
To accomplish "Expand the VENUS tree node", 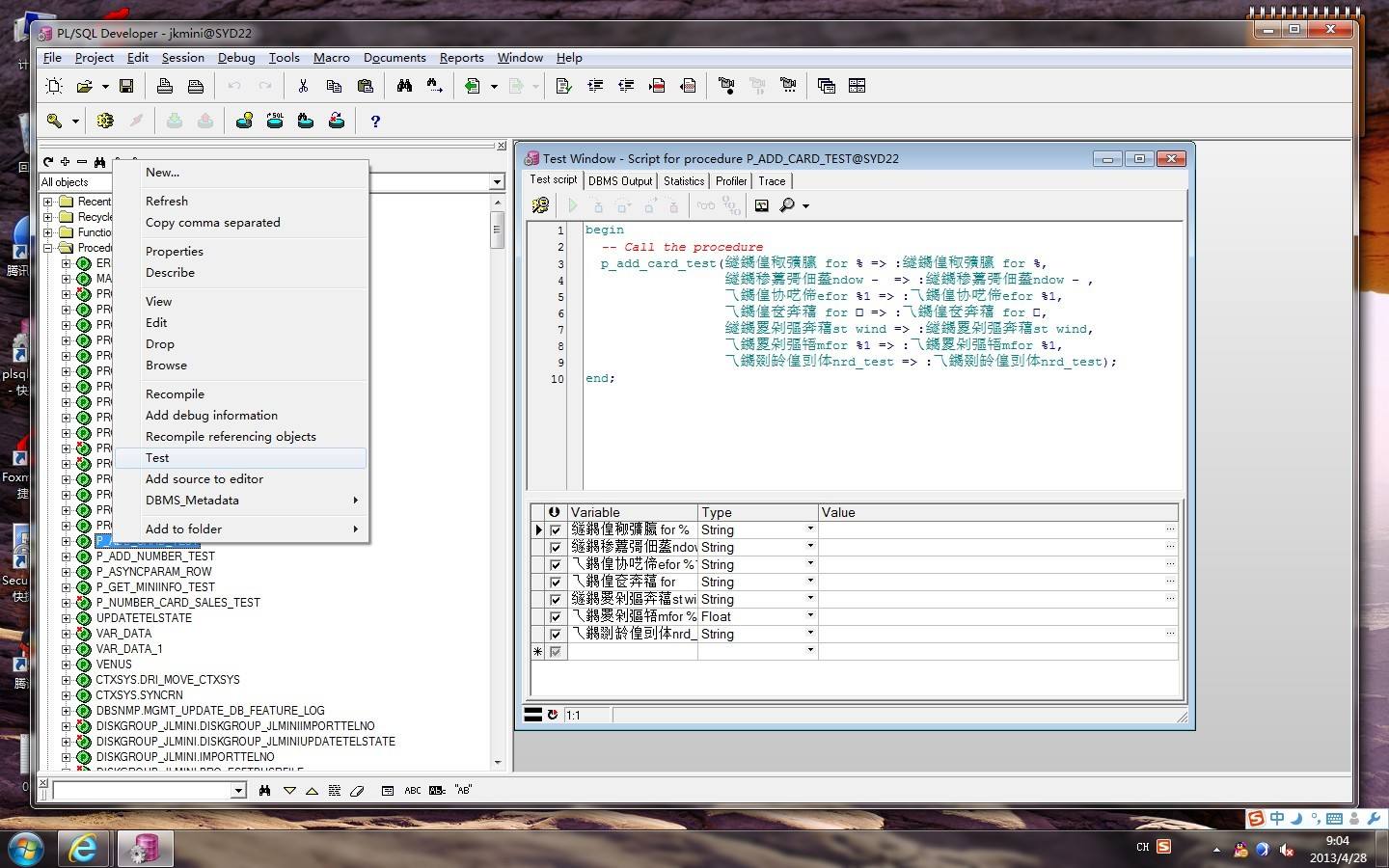I will 66,665.
